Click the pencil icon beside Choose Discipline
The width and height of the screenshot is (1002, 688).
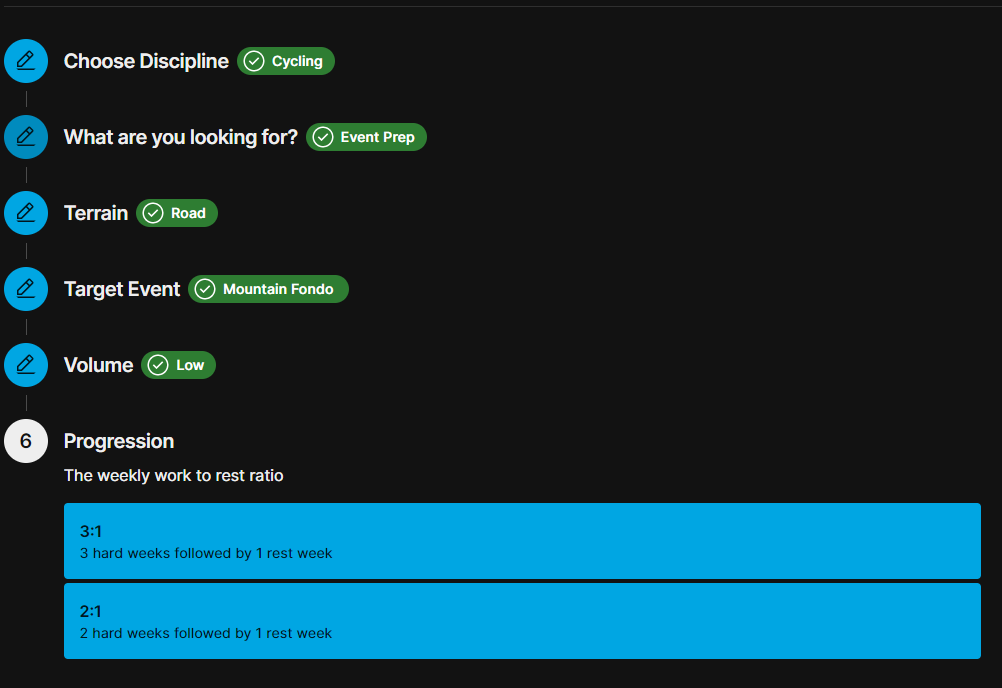[26, 61]
